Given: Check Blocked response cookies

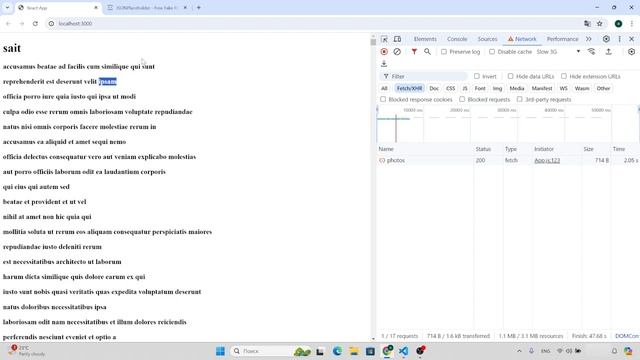Looking at the screenshot, I should click(383, 99).
